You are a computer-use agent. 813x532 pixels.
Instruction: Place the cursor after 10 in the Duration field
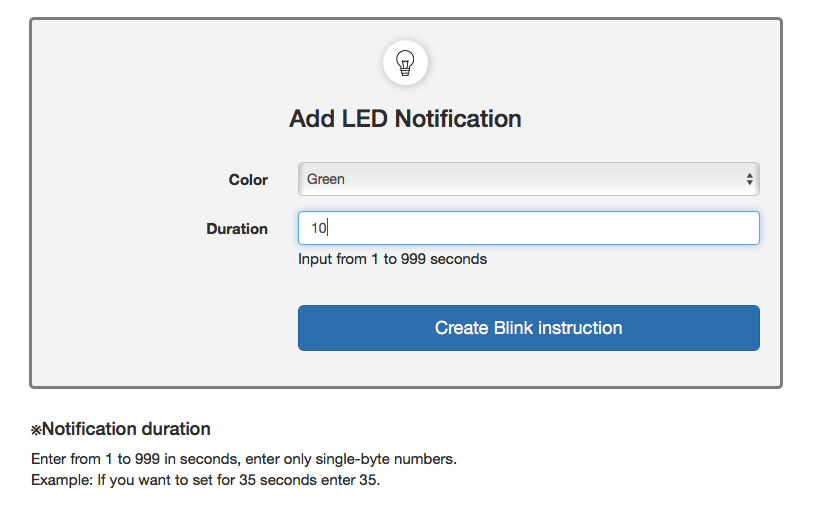[328, 228]
